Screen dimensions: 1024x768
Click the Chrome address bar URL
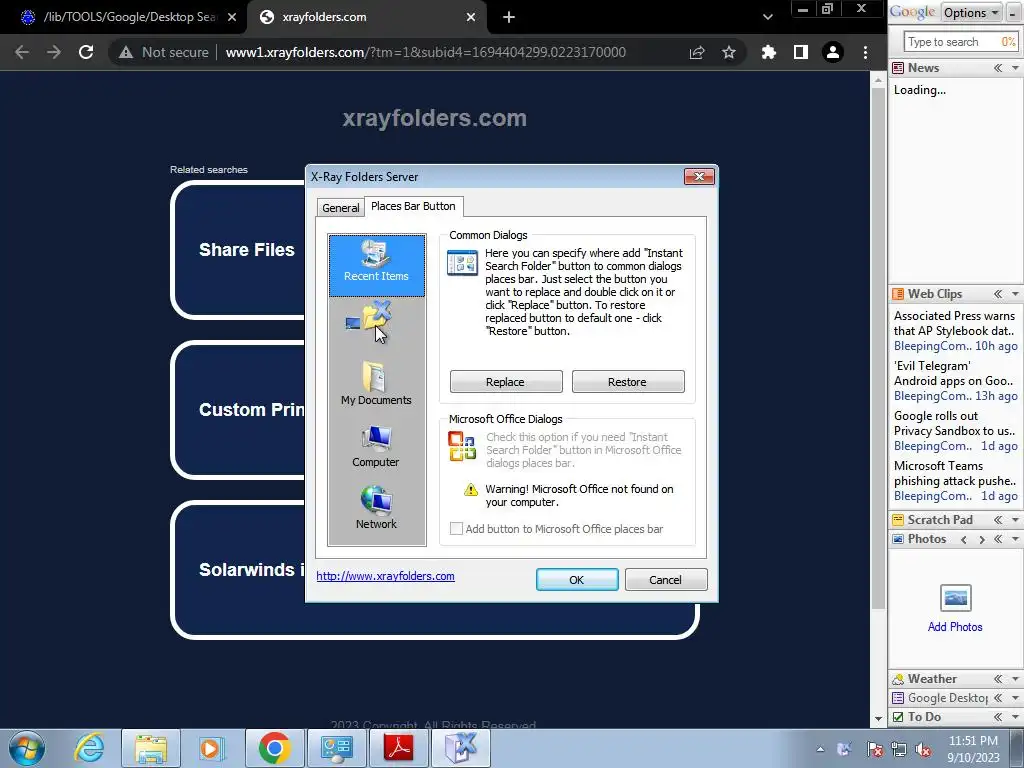coord(426,52)
